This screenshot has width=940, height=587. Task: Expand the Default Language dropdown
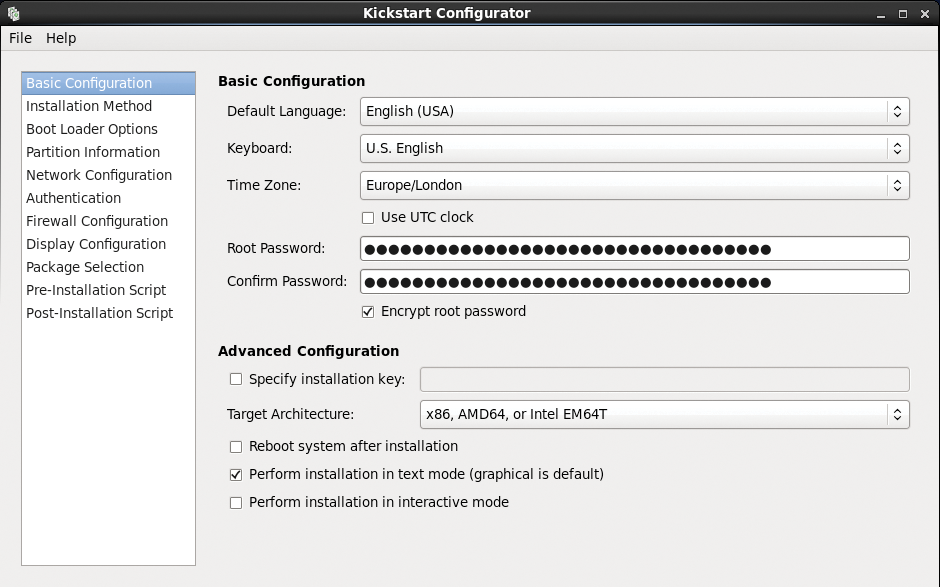(x=634, y=111)
